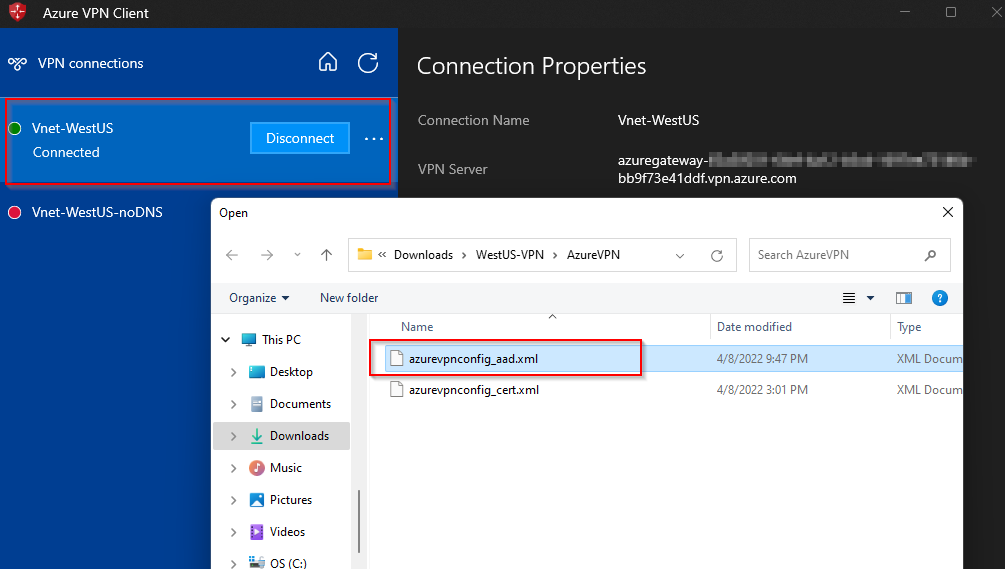The height and width of the screenshot is (569, 1005).
Task: Click the green status dot for Vnet-WestUS
Action: pos(15,128)
